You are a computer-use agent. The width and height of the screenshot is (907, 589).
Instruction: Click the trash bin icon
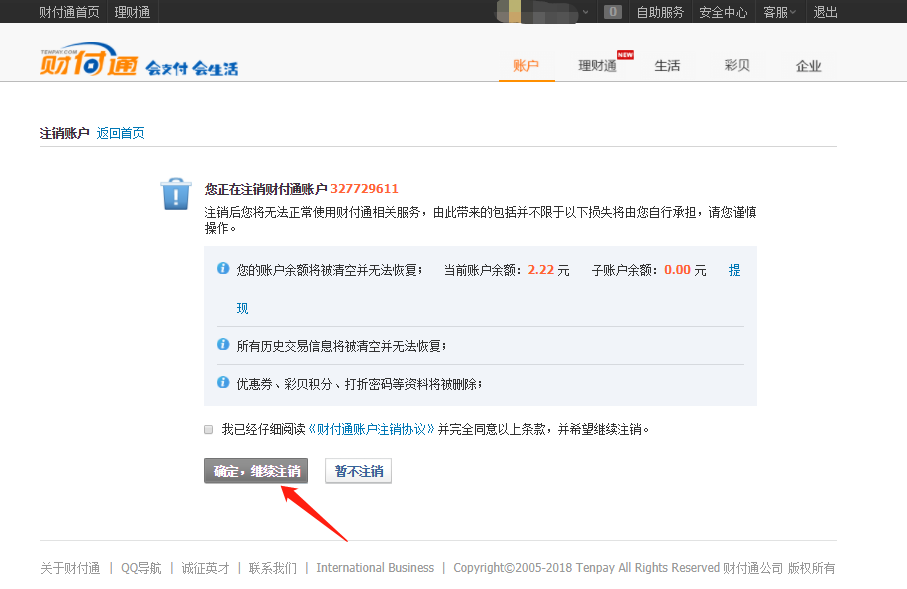pos(176,194)
